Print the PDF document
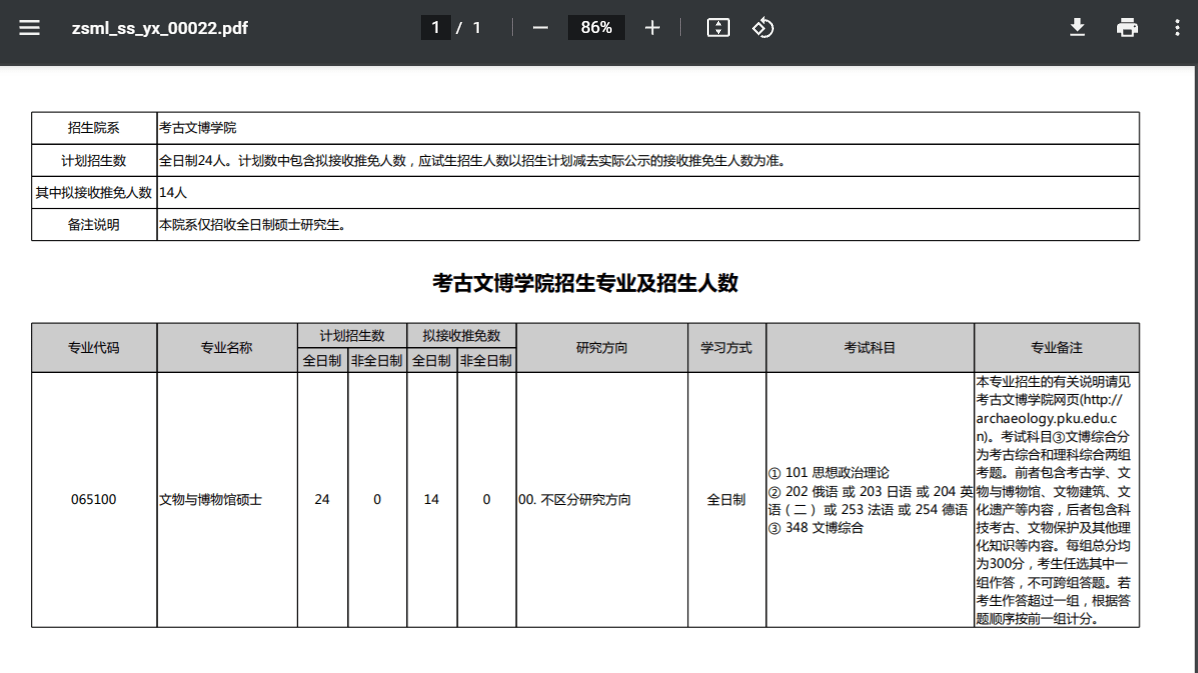This screenshot has width=1198, height=673. [x=1127, y=28]
